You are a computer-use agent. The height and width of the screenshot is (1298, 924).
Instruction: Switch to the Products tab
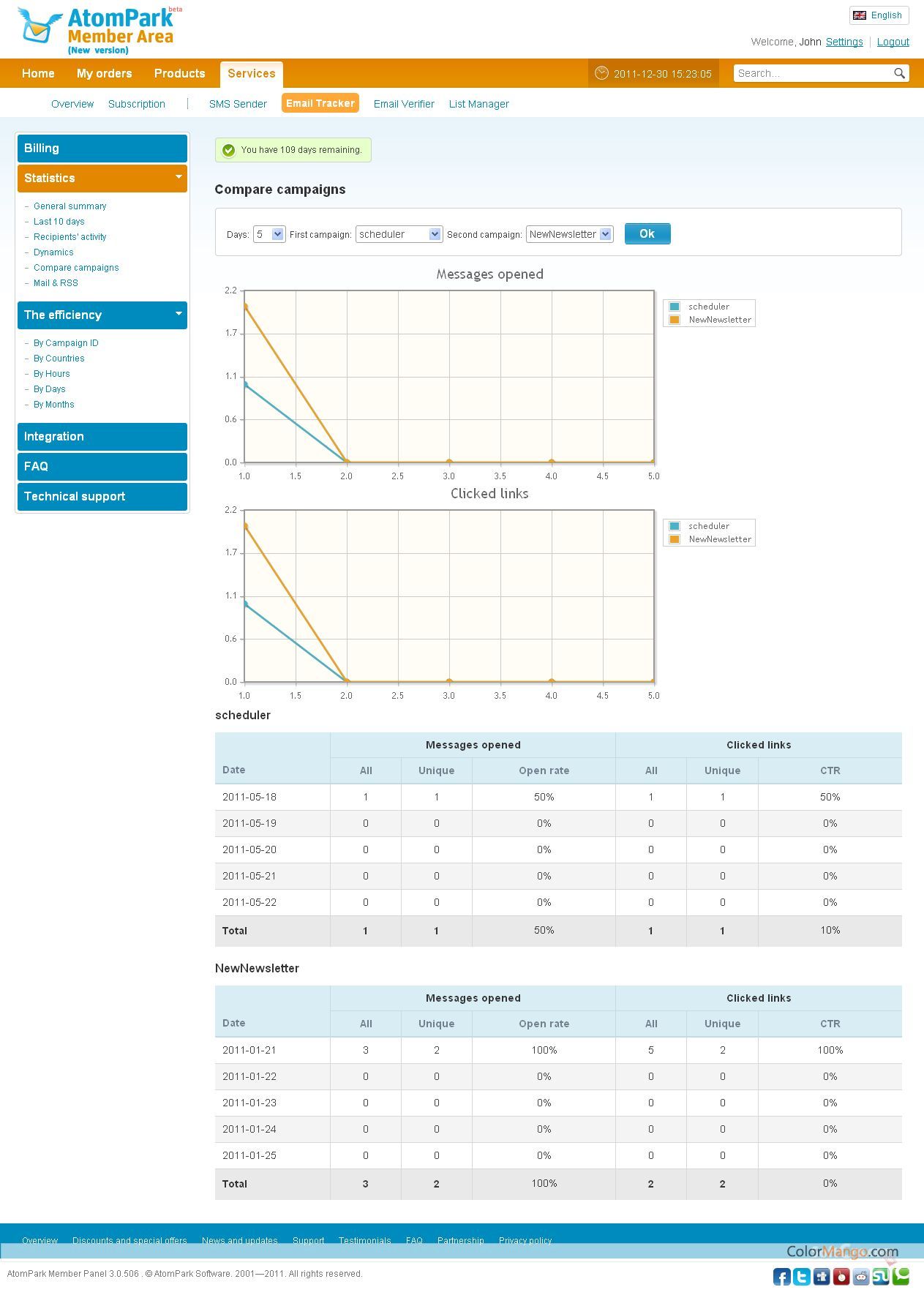(x=179, y=73)
